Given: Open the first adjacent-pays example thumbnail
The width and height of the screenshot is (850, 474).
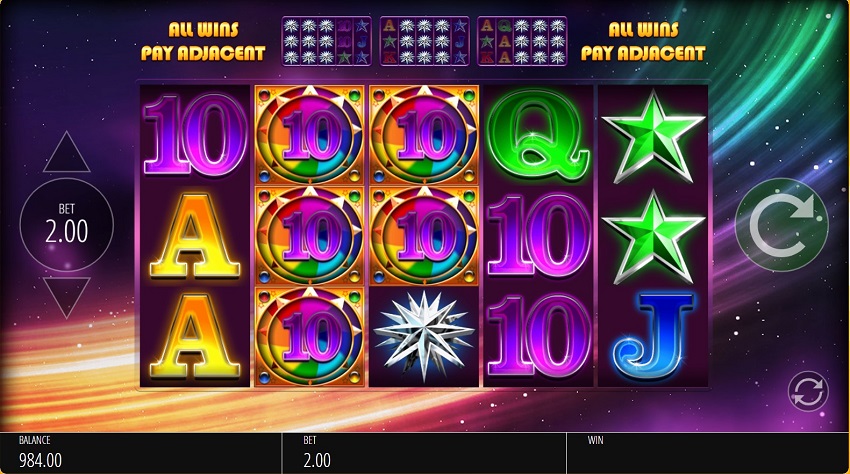Looking at the screenshot, I should tap(327, 41).
